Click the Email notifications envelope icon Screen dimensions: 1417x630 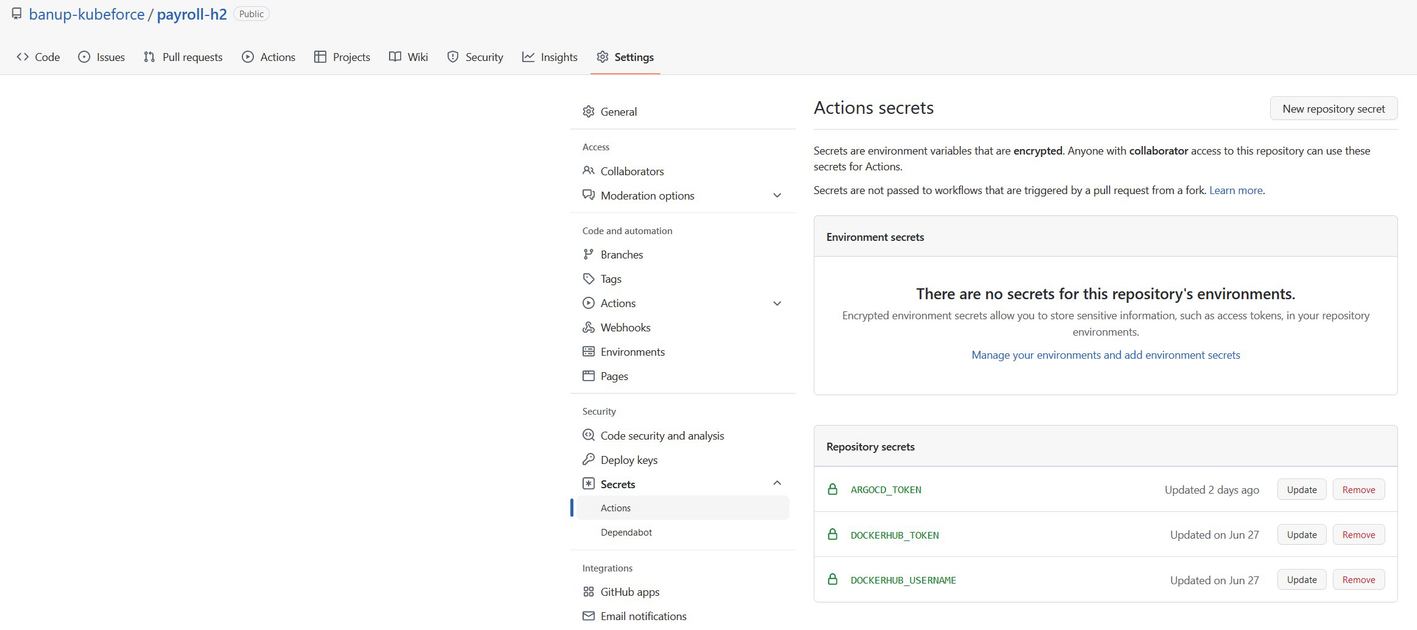click(x=588, y=616)
